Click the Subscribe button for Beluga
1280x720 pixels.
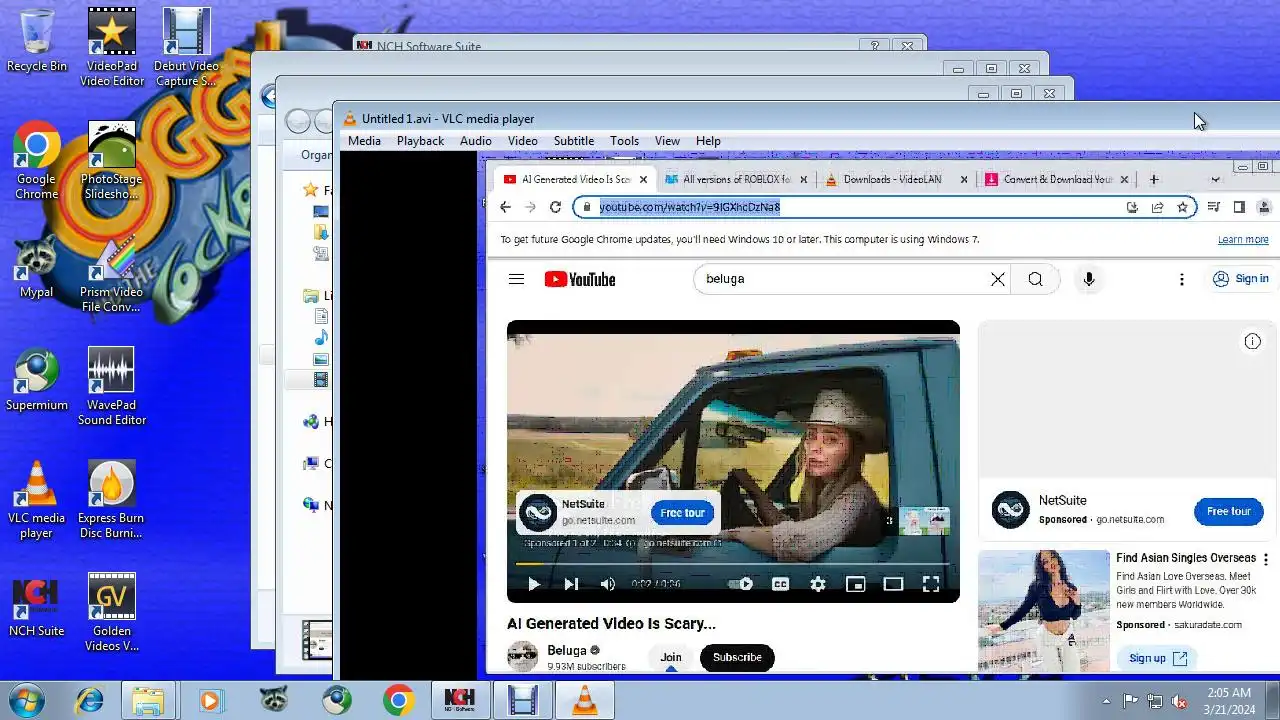pos(737,657)
